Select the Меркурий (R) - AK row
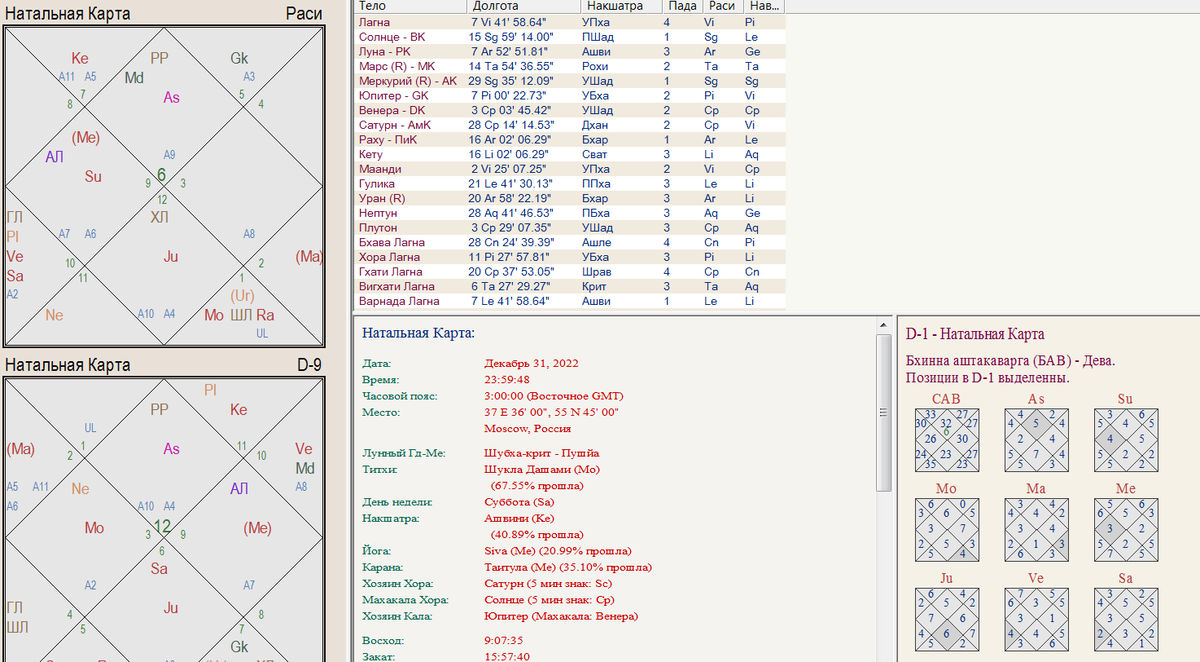This screenshot has height=662, width=1200. coord(570,80)
